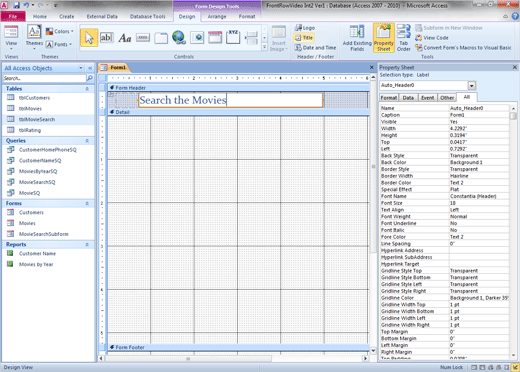Choose the Text Box control
The image size is (520, 372).
106,38
